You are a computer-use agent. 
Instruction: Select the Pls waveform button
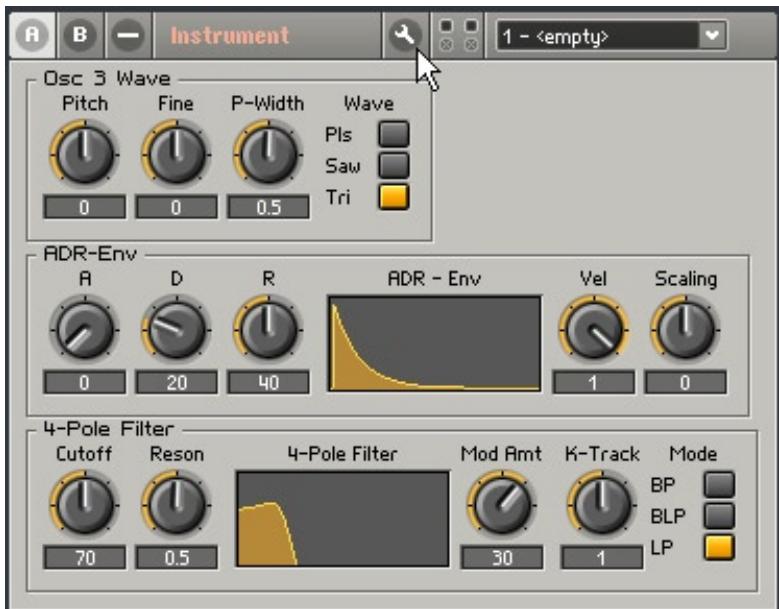click(x=393, y=134)
